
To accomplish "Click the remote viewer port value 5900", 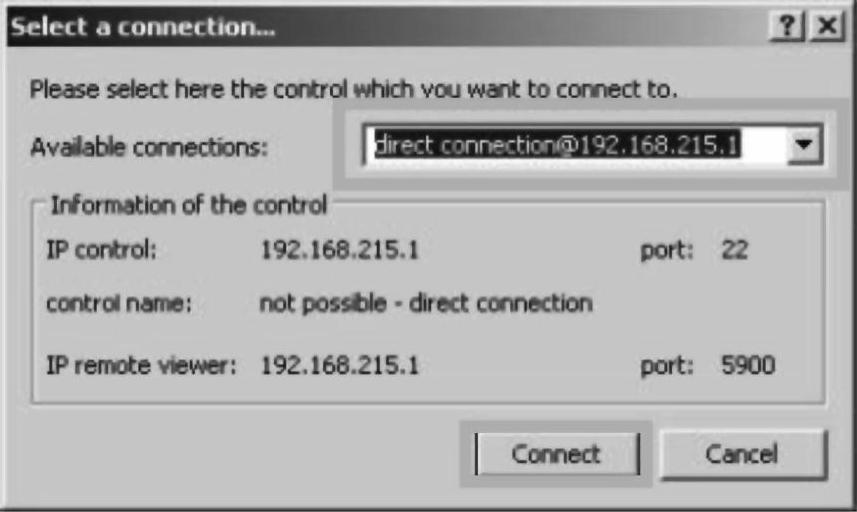I will pyautogui.click(x=748, y=365).
